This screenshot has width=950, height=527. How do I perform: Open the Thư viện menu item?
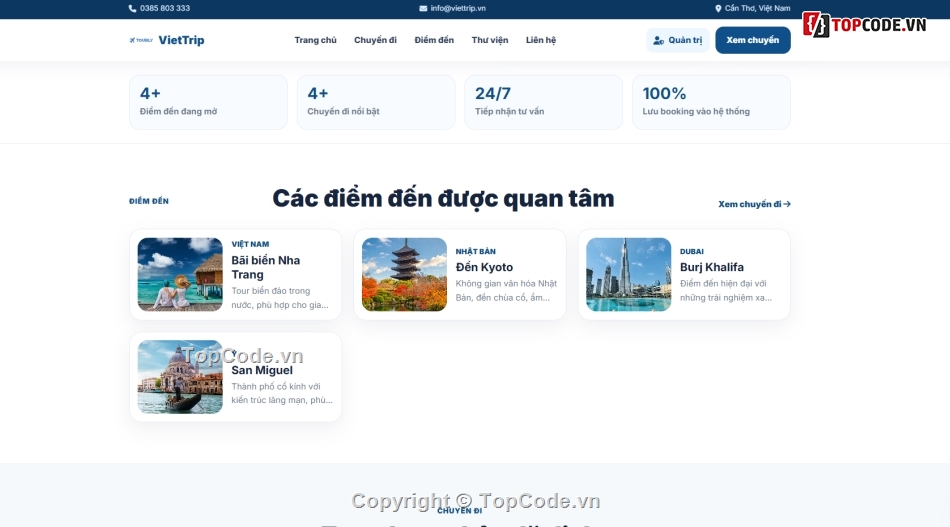pos(490,40)
